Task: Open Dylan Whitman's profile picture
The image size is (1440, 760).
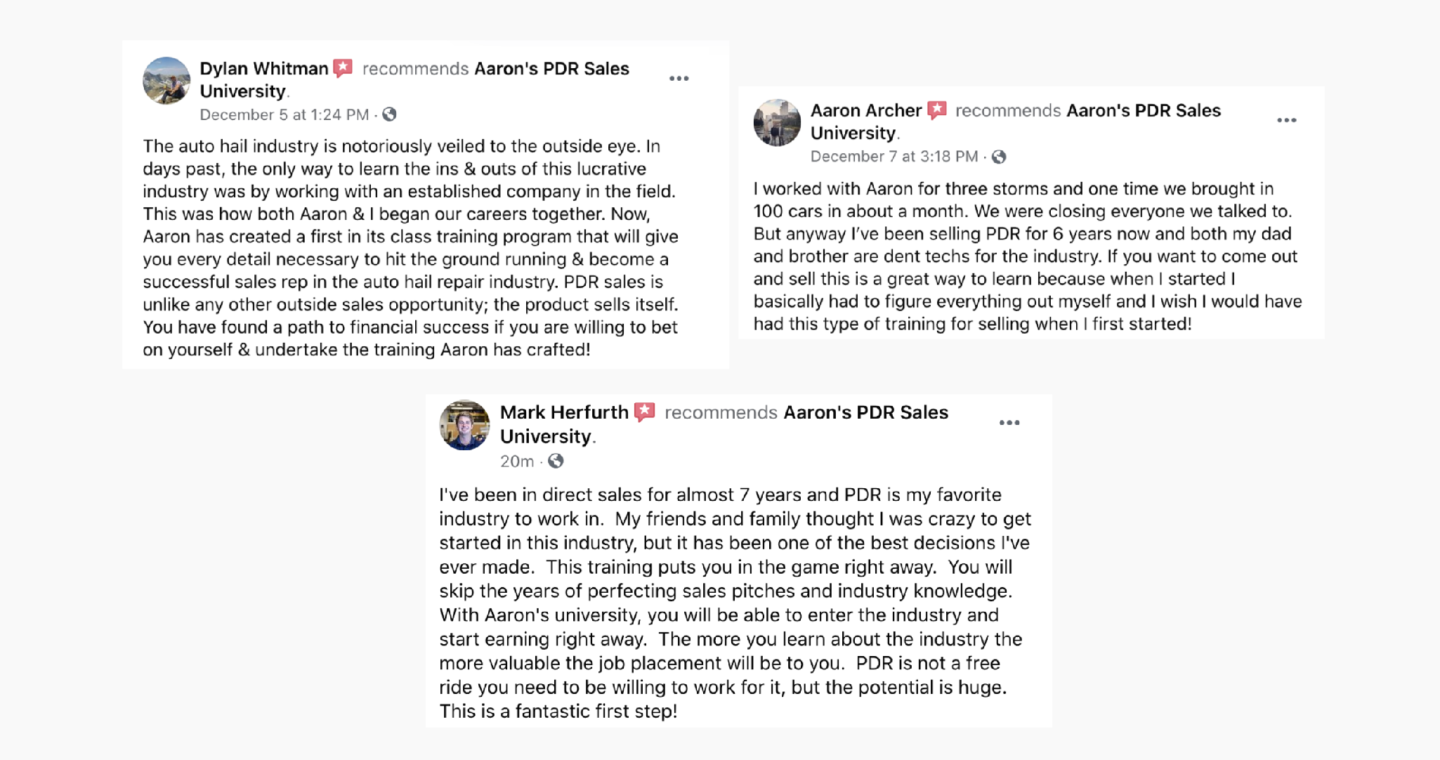Action: (x=167, y=81)
